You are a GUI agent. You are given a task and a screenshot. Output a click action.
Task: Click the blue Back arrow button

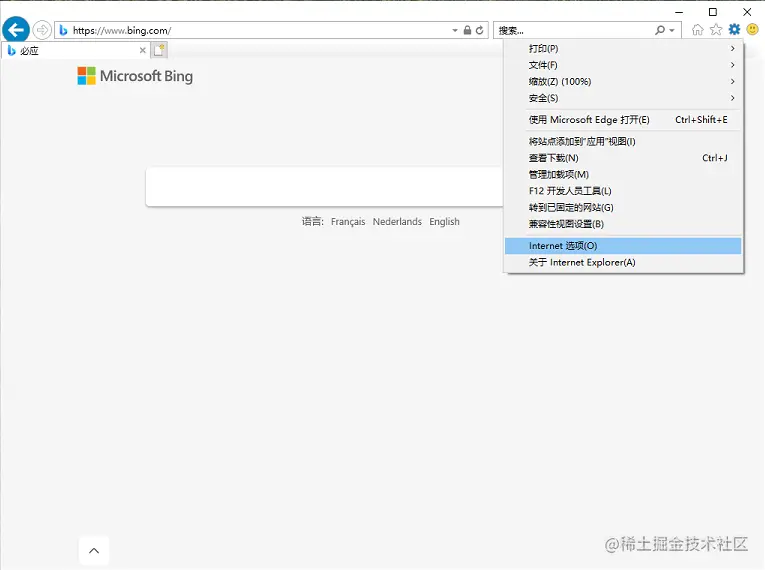coord(16,30)
